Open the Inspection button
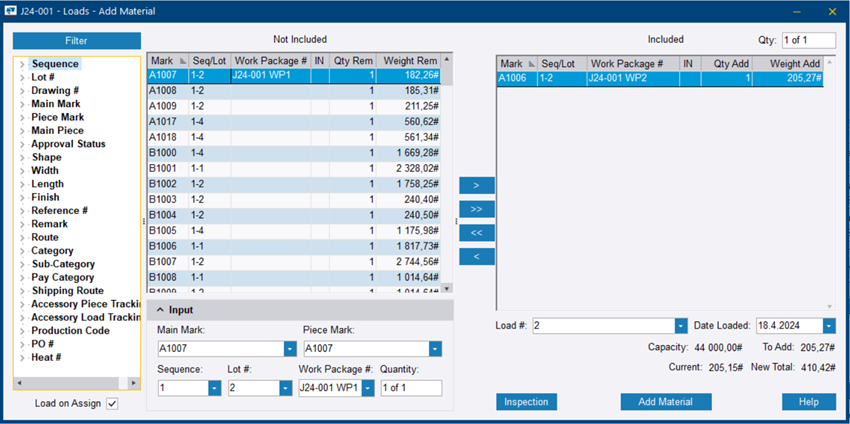 pyautogui.click(x=526, y=401)
